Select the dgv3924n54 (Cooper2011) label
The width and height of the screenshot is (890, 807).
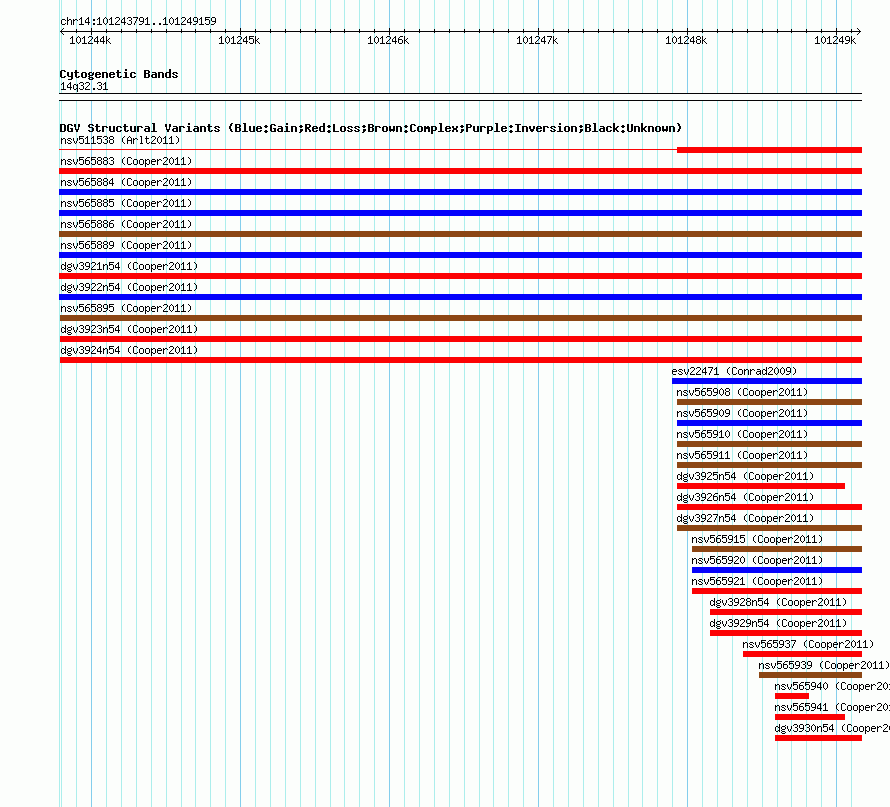tap(129, 350)
